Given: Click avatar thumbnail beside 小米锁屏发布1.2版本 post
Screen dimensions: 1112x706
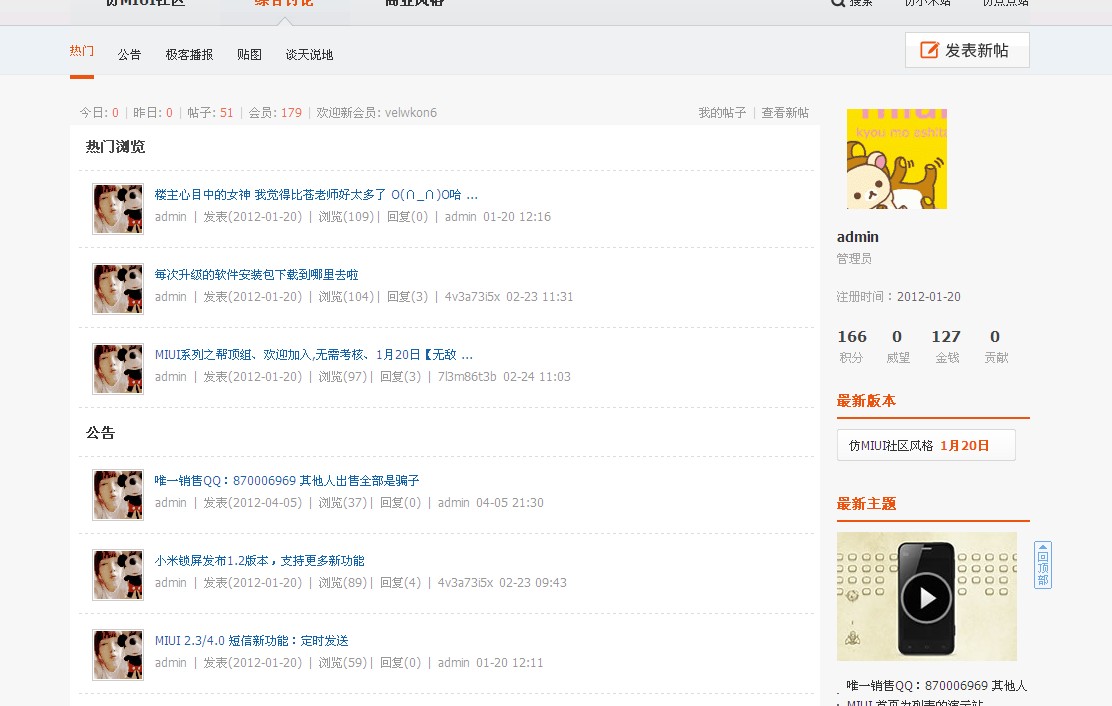Looking at the screenshot, I should pyautogui.click(x=118, y=576).
